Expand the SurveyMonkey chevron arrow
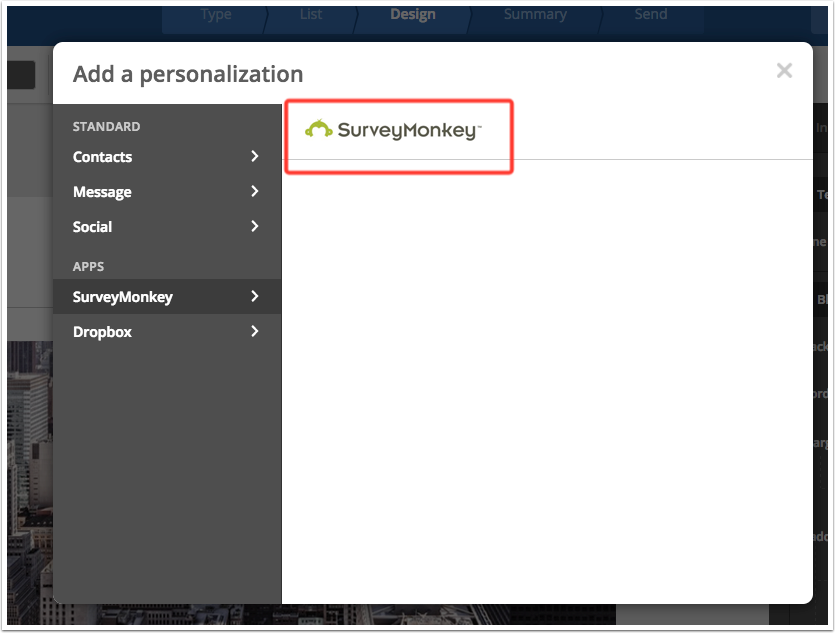835x633 pixels. [x=255, y=296]
